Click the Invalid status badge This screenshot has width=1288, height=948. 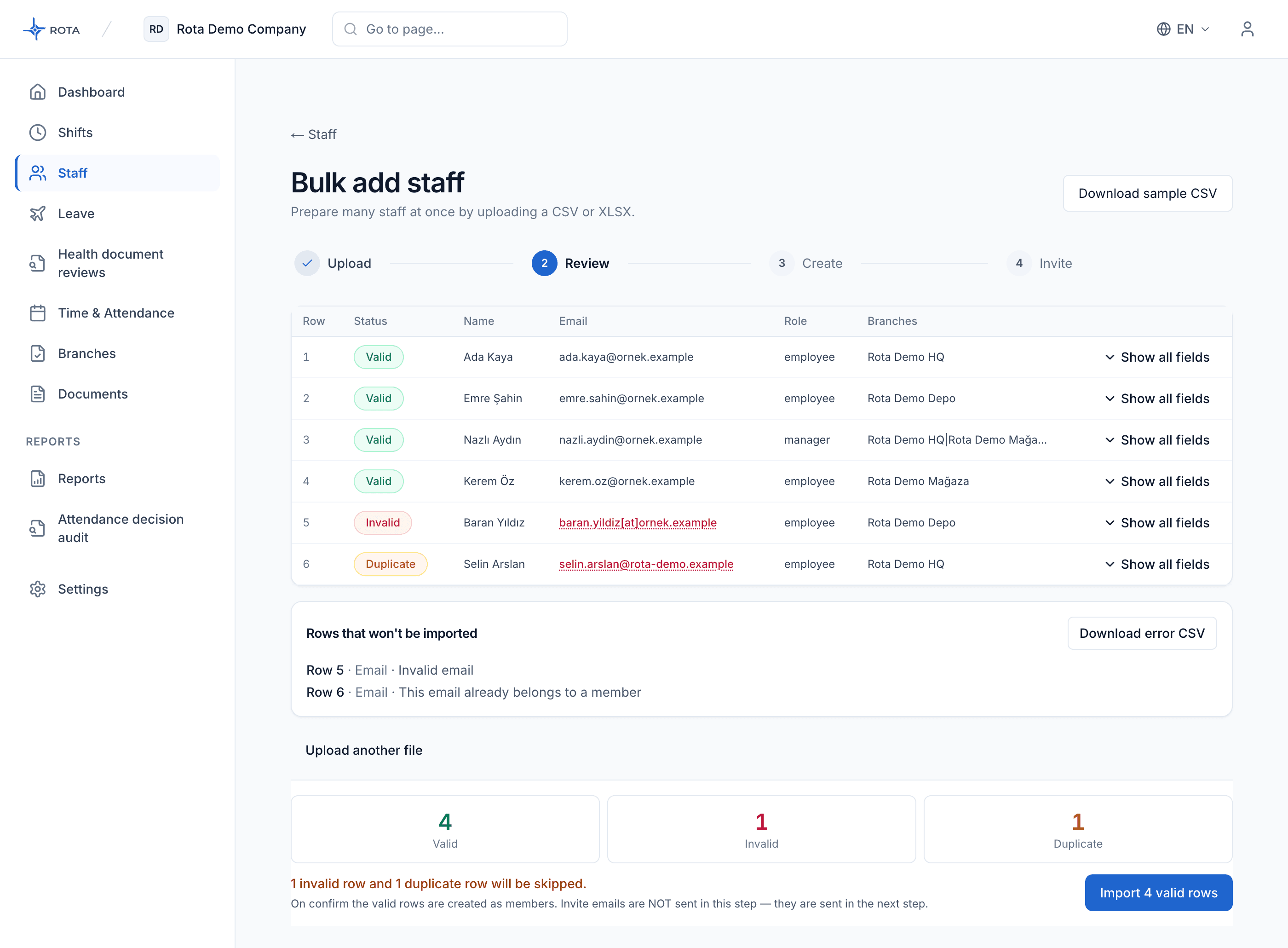point(383,523)
